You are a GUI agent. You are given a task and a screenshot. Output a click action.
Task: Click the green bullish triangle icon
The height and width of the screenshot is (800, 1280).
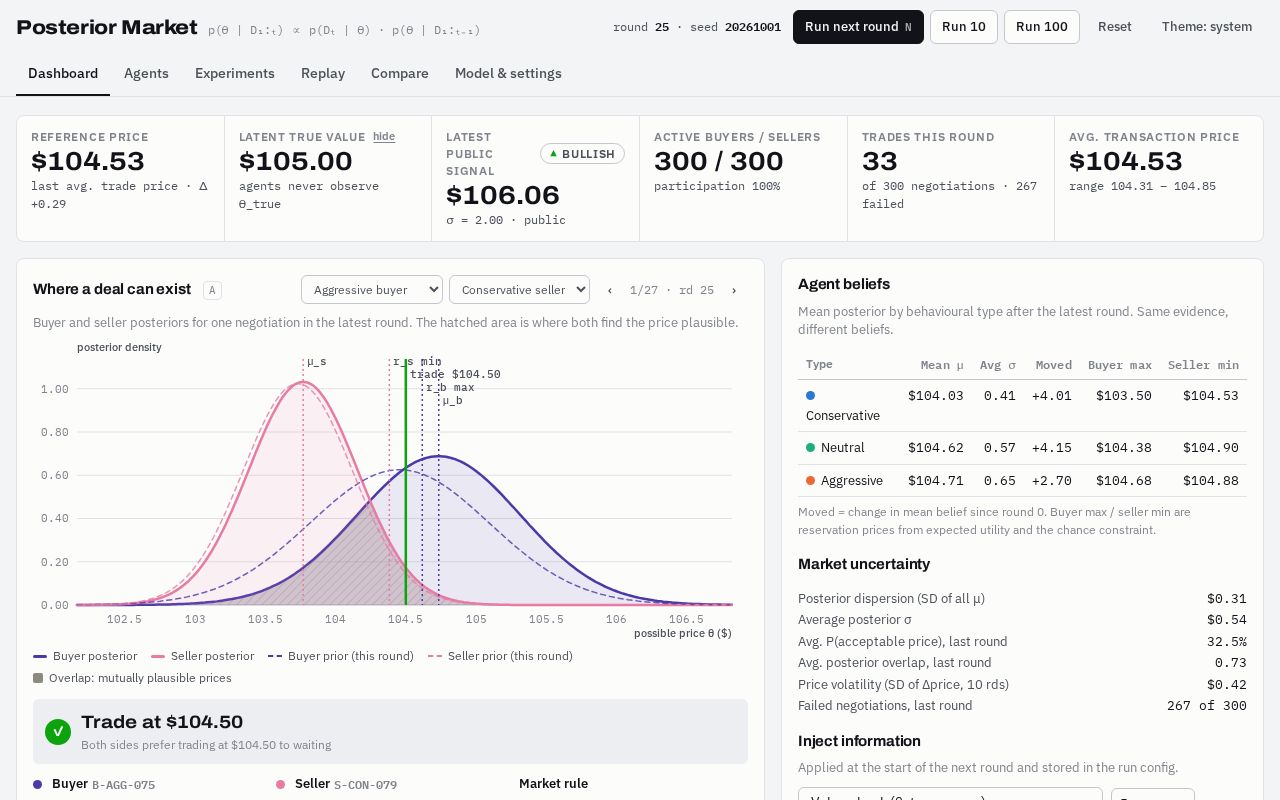pos(554,153)
